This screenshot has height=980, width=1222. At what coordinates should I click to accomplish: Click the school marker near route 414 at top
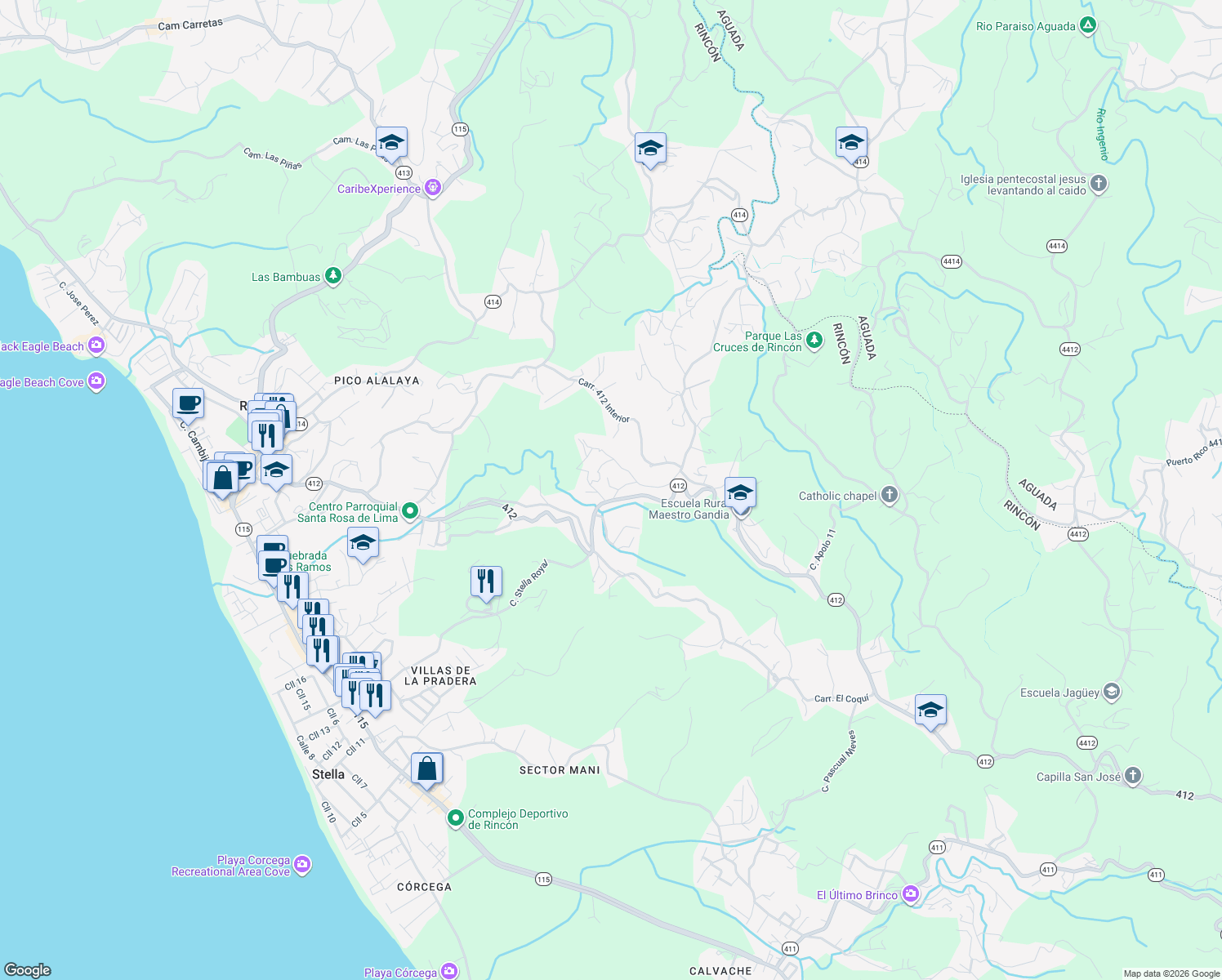pos(850,143)
